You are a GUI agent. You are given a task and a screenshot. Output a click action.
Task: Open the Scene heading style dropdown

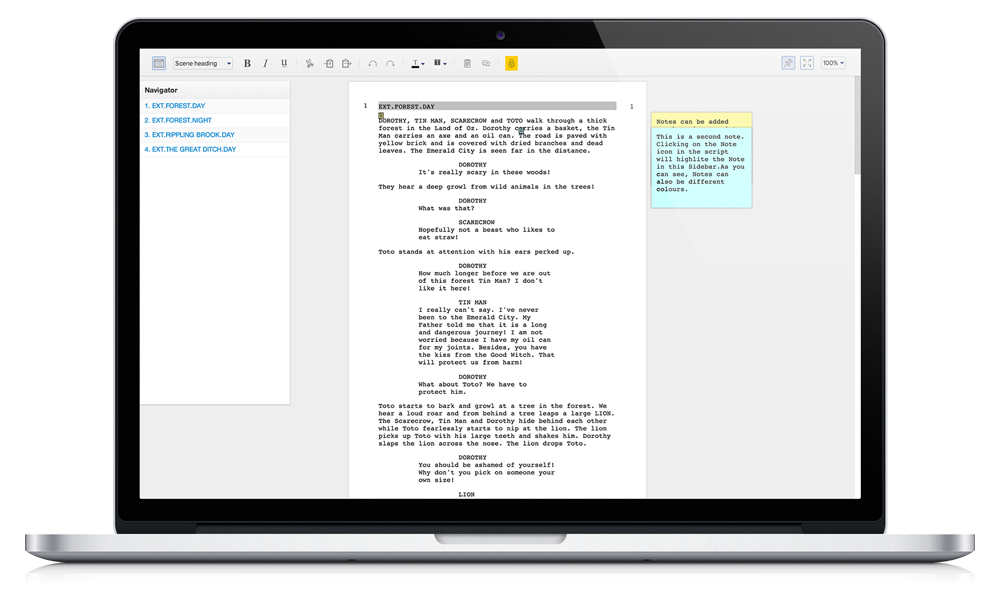click(203, 63)
